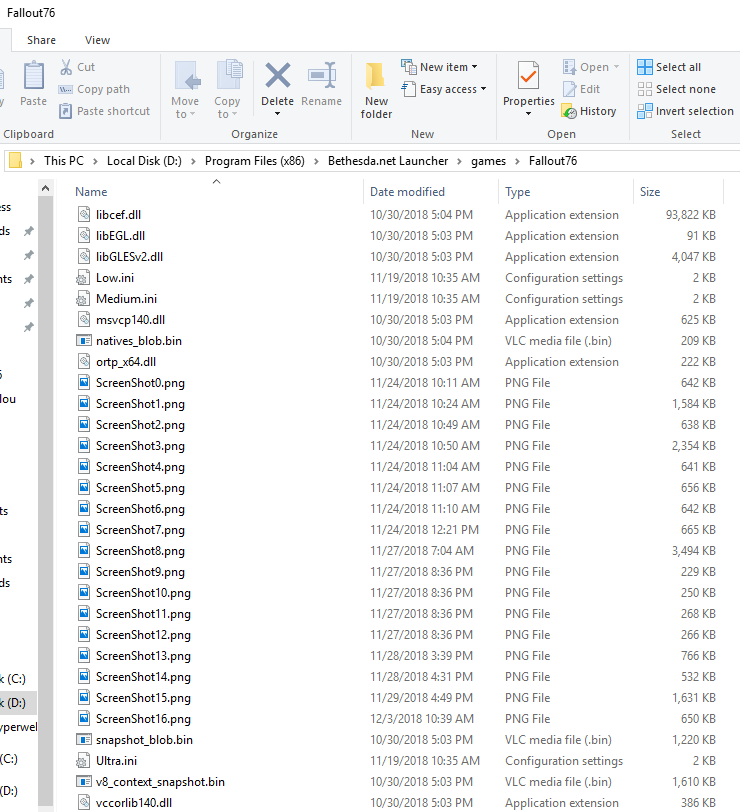Click the Copy path icon

click(65, 89)
